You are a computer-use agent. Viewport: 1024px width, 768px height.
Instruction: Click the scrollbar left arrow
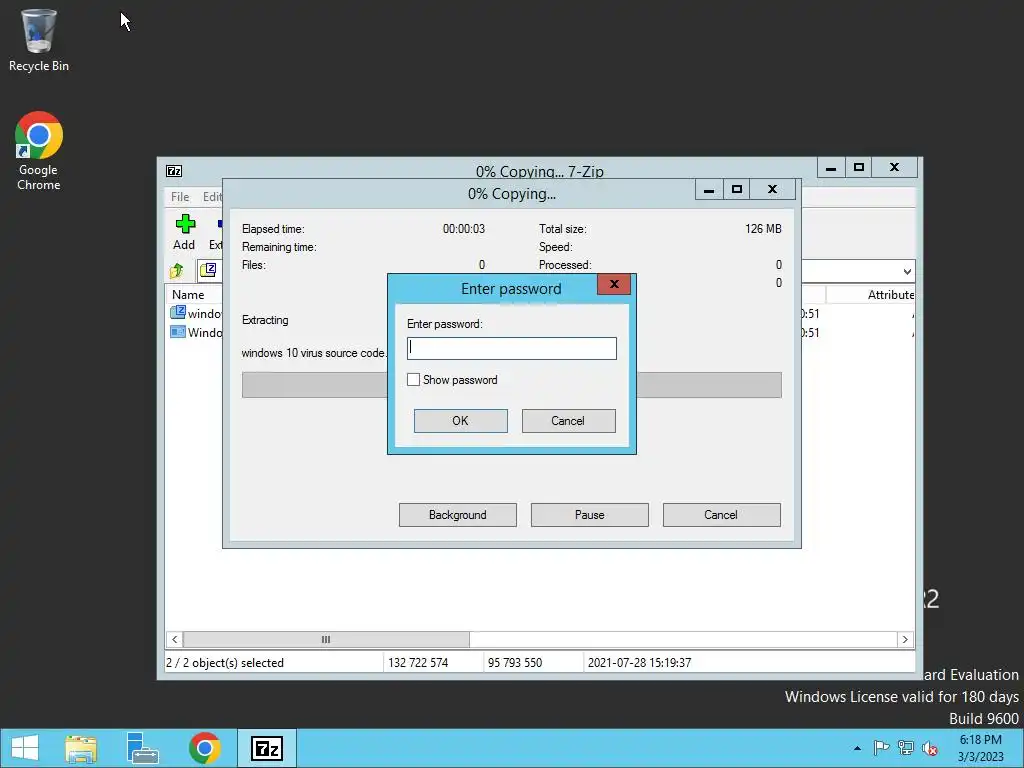coord(174,639)
